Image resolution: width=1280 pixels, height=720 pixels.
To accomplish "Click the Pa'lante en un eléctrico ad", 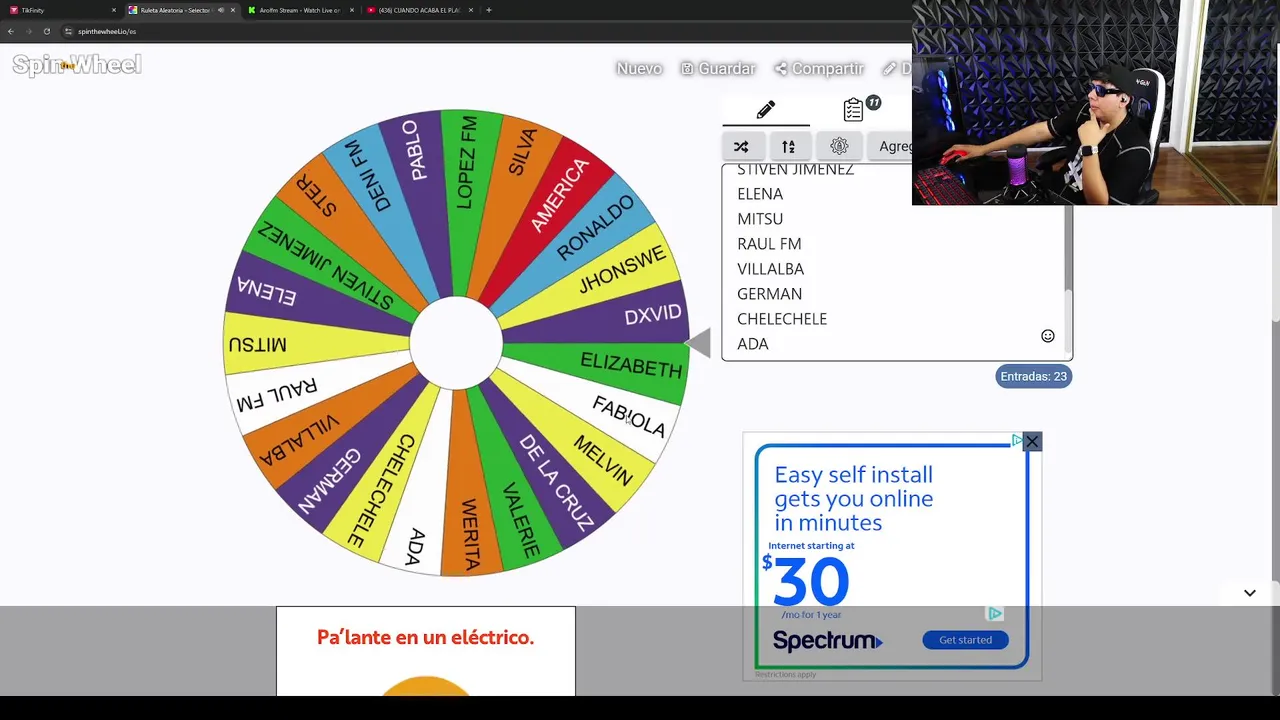I will (426, 651).
